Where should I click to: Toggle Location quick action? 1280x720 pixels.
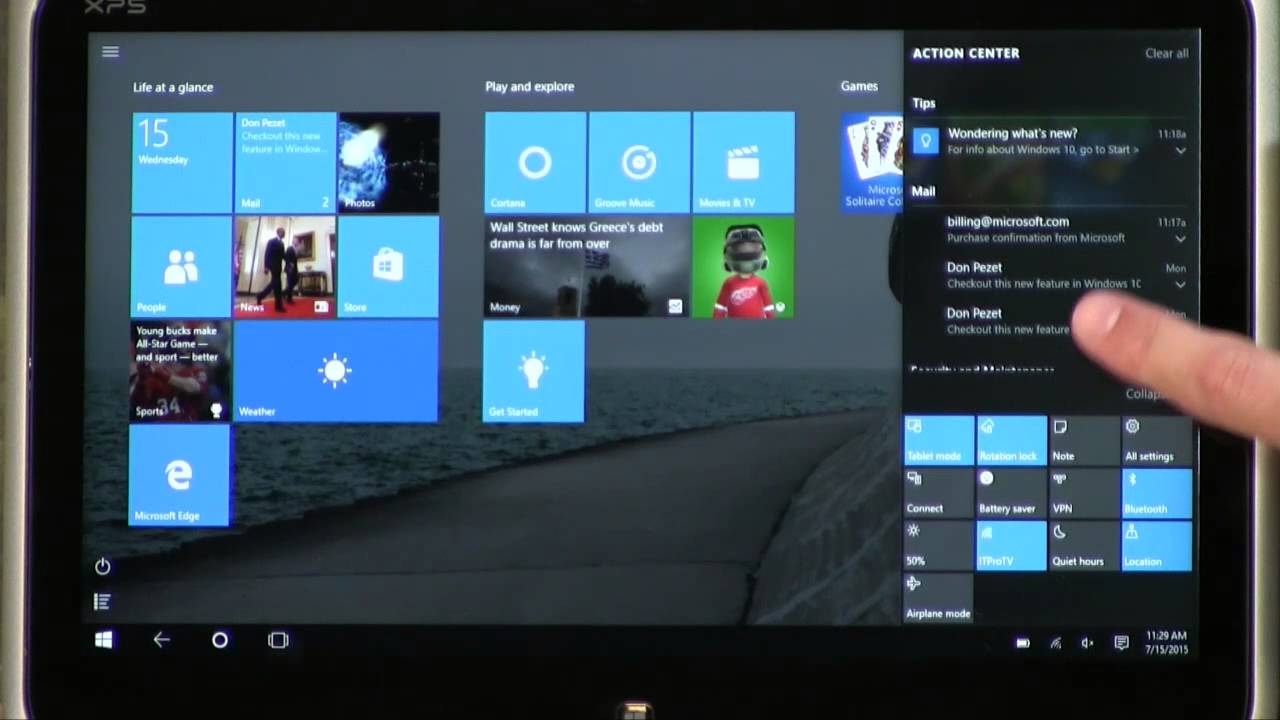1157,546
